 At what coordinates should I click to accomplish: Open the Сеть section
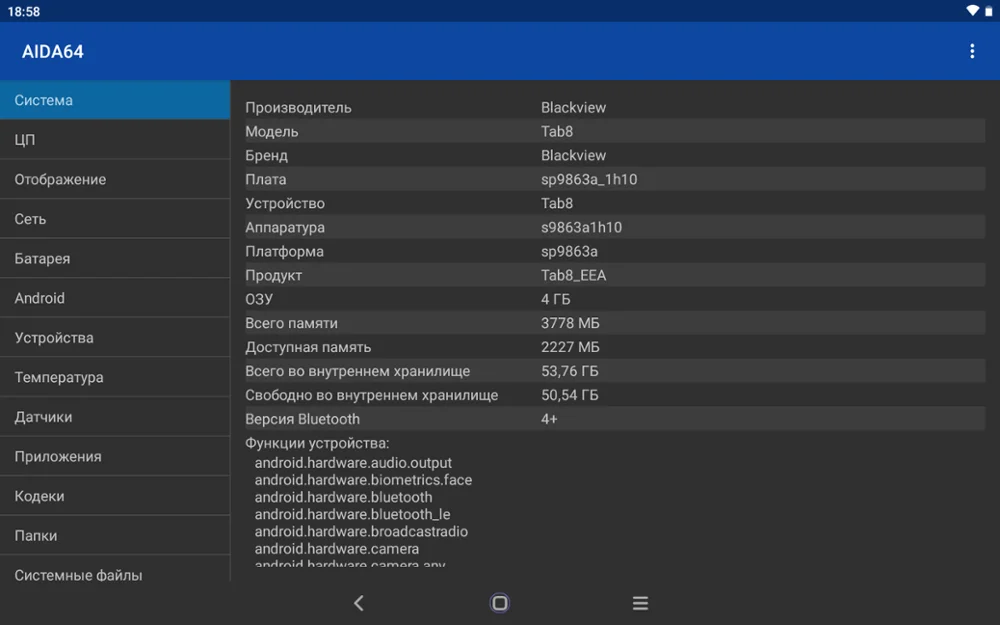click(x=115, y=219)
